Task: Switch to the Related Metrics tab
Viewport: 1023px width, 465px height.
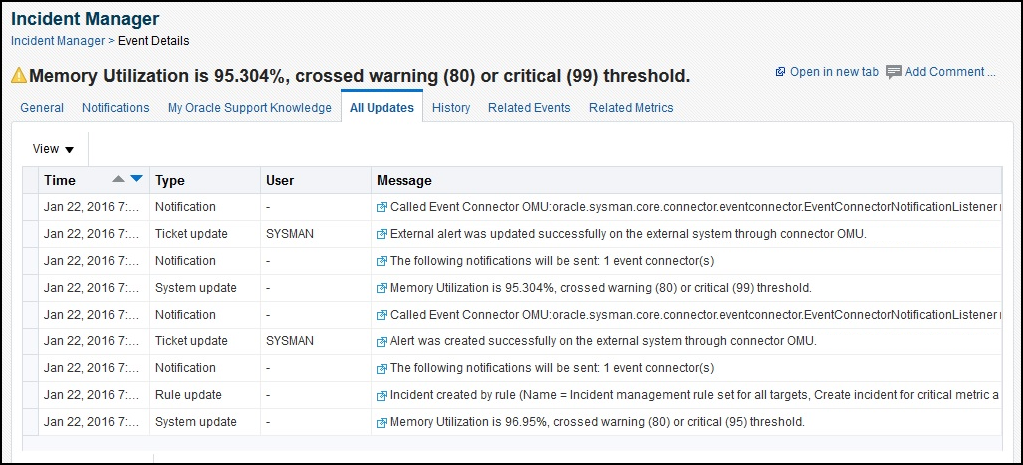Action: pyautogui.click(x=631, y=108)
